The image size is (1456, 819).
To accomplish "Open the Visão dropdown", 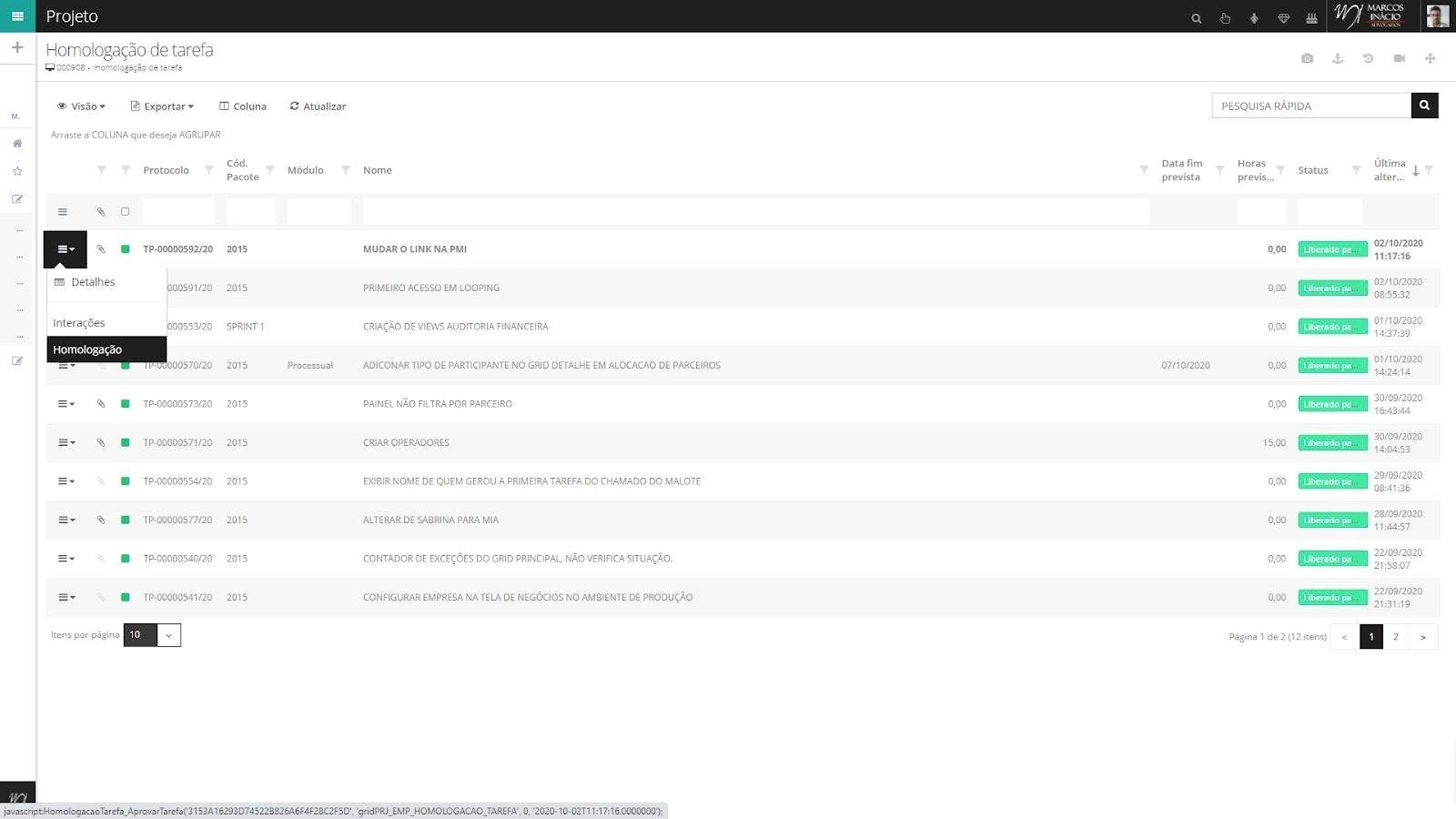I will tap(81, 106).
